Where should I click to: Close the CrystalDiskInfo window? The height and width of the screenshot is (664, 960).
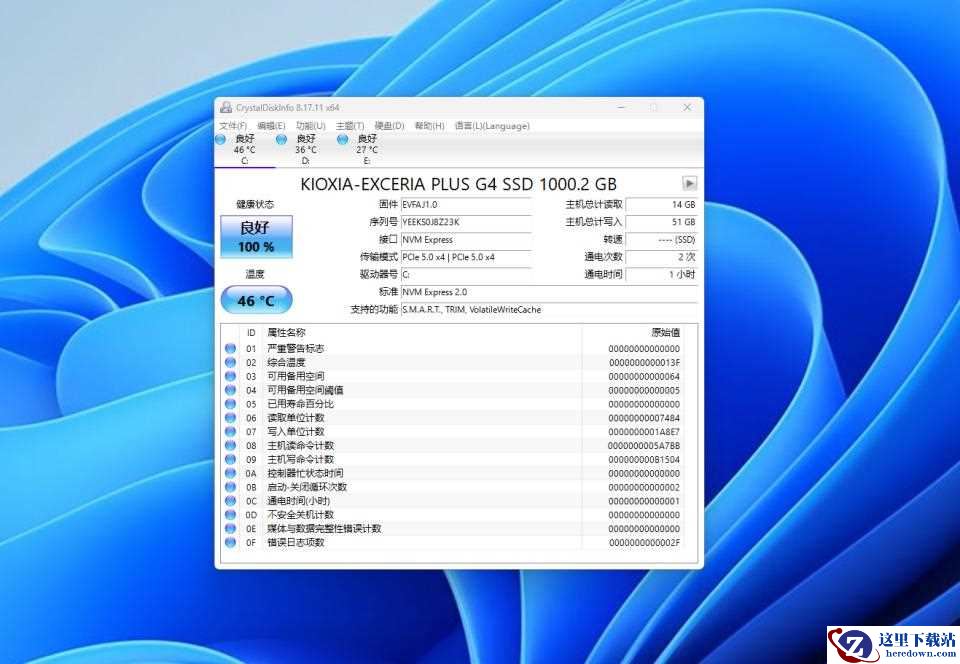coord(687,107)
